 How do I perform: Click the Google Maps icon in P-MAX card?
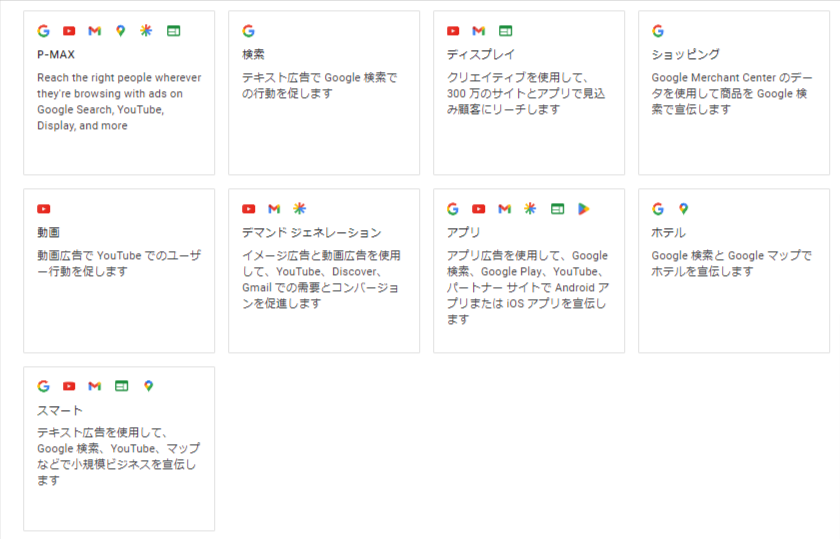pyautogui.click(x=120, y=31)
